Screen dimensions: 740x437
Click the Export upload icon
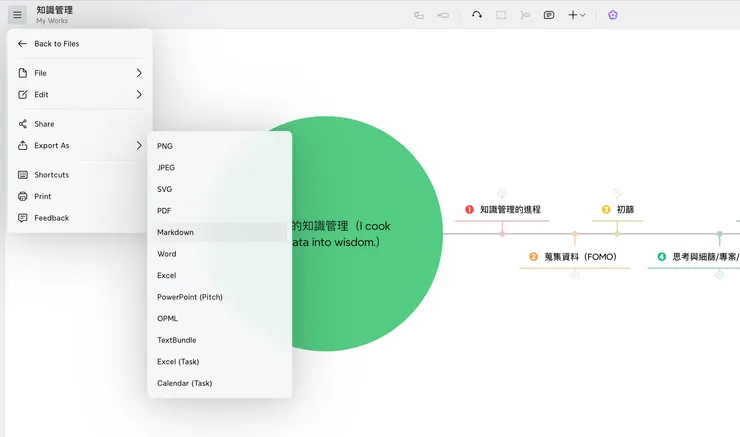click(23, 145)
